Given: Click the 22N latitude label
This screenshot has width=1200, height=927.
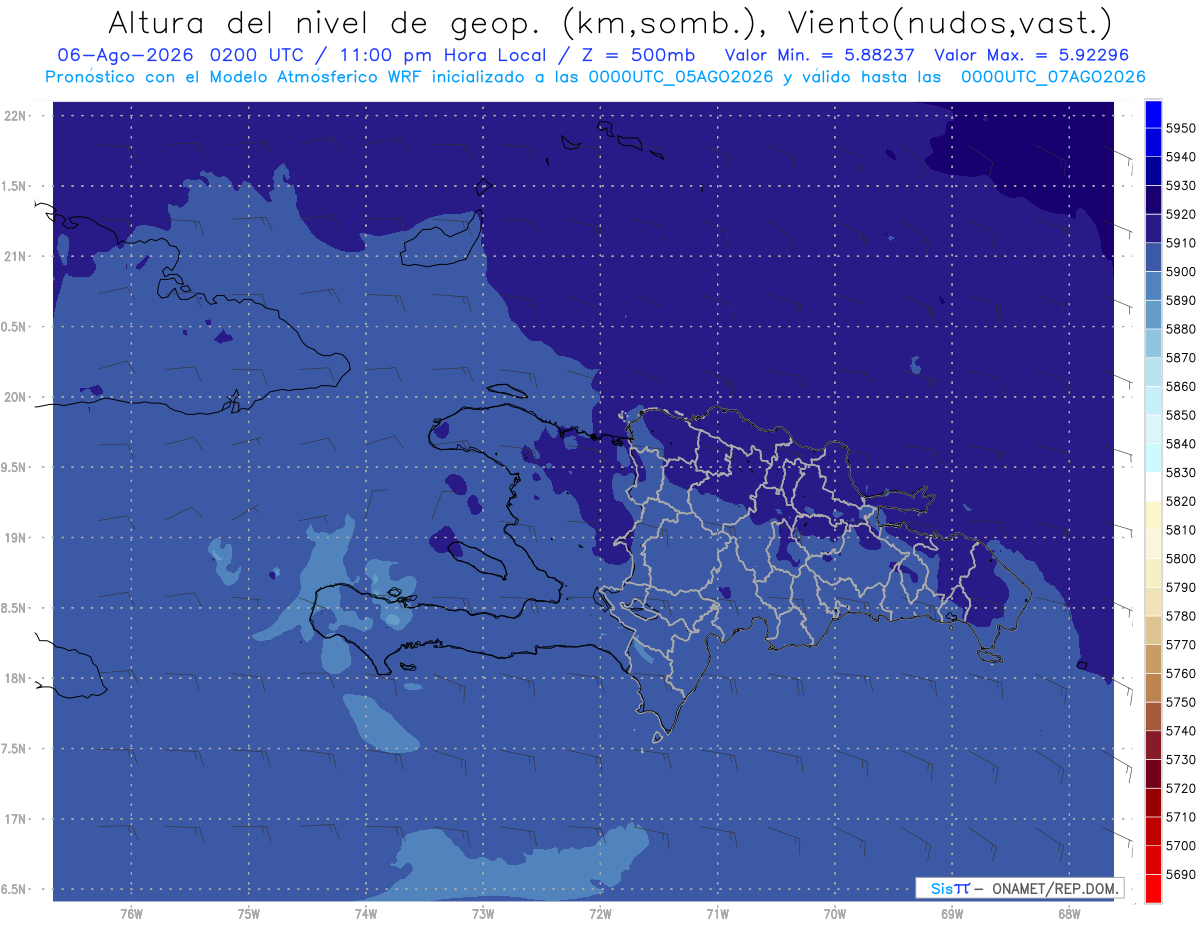Looking at the screenshot, I should pyautogui.click(x=14, y=116).
